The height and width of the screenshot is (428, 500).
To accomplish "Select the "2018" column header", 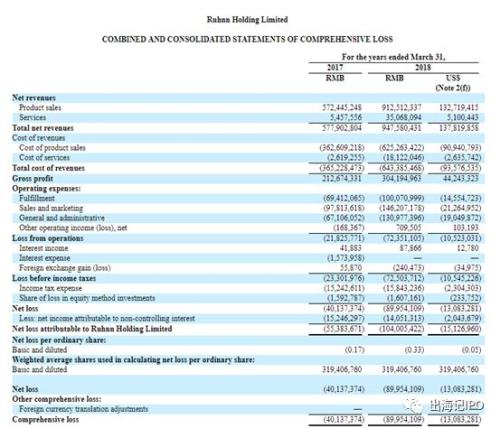I will 423,67.
